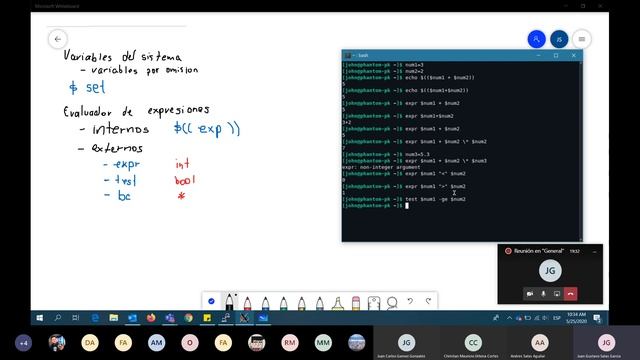Screen dimensions: 640x360
Task: Open Sticky Notes from taskbar
Action: pos(207,318)
